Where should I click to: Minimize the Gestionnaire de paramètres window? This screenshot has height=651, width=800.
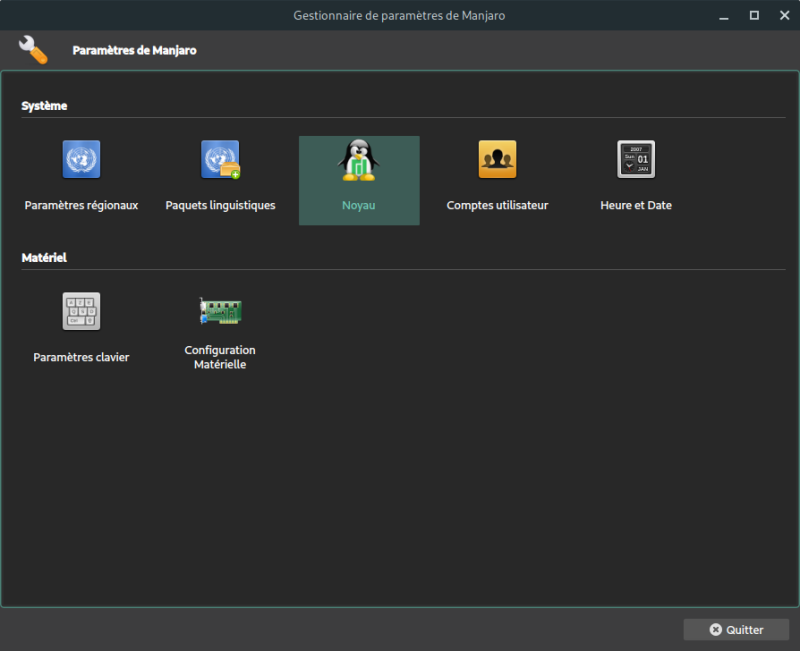(x=723, y=16)
